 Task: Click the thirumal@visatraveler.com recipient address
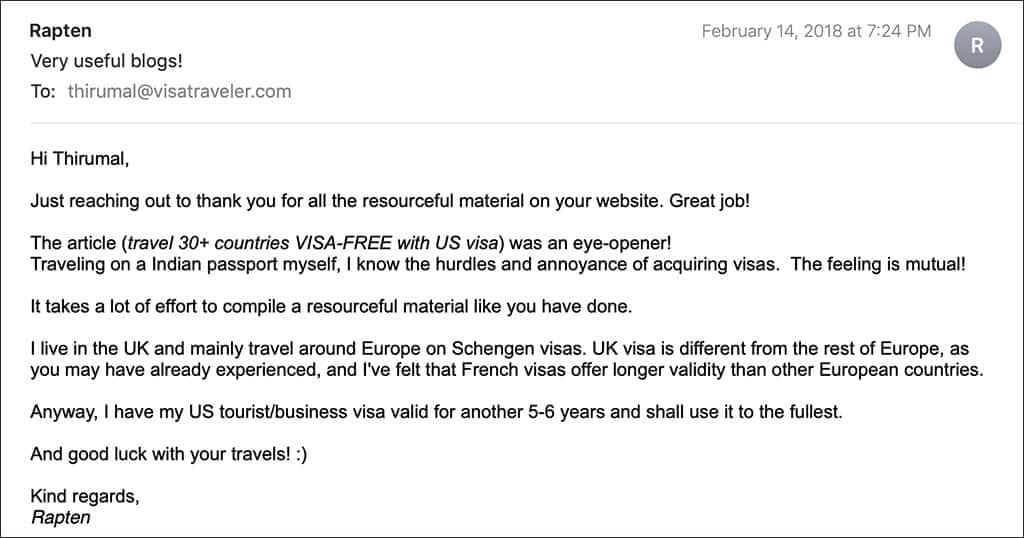coord(180,91)
